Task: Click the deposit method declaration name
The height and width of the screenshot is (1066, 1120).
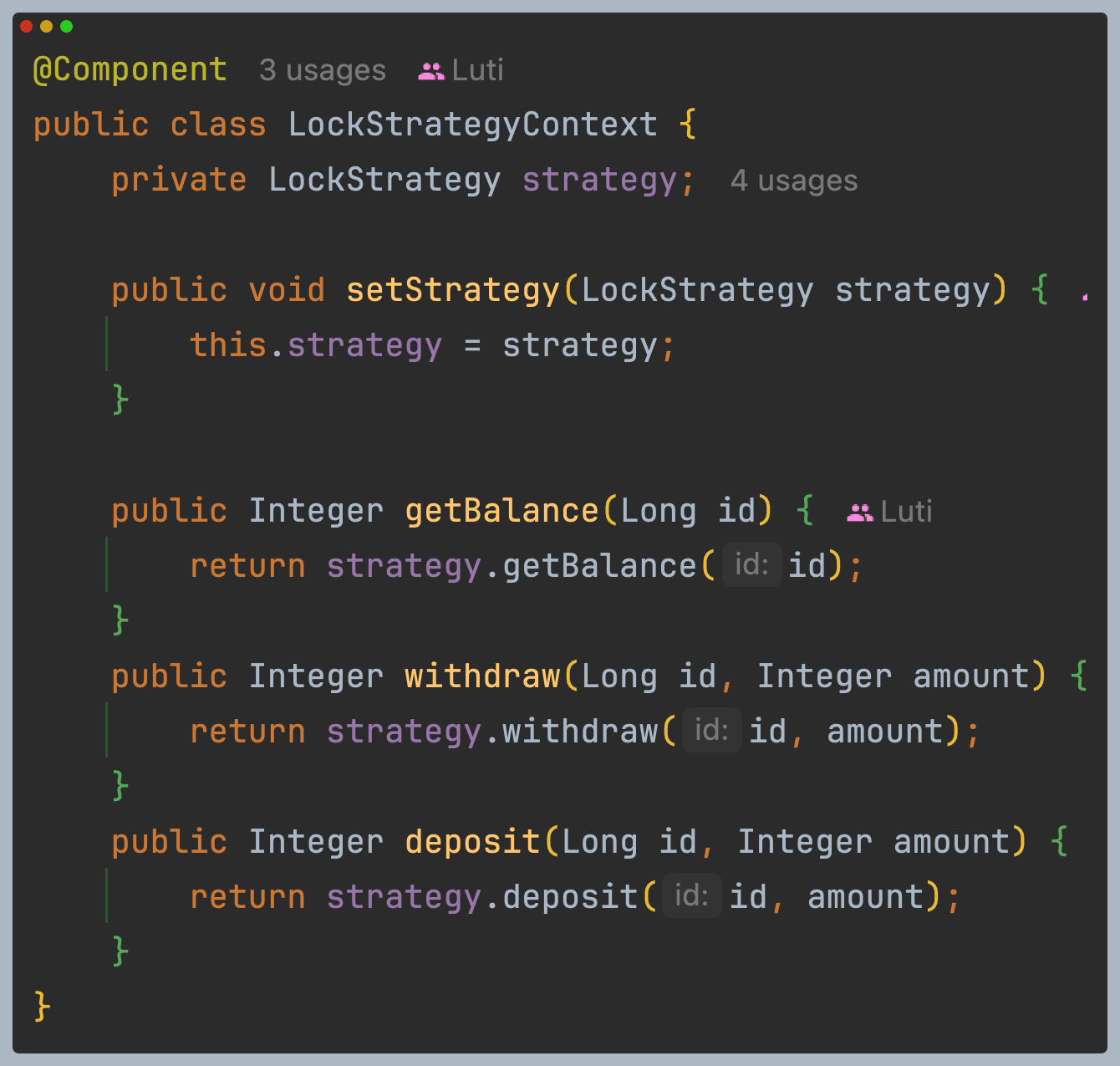Action: (x=473, y=842)
